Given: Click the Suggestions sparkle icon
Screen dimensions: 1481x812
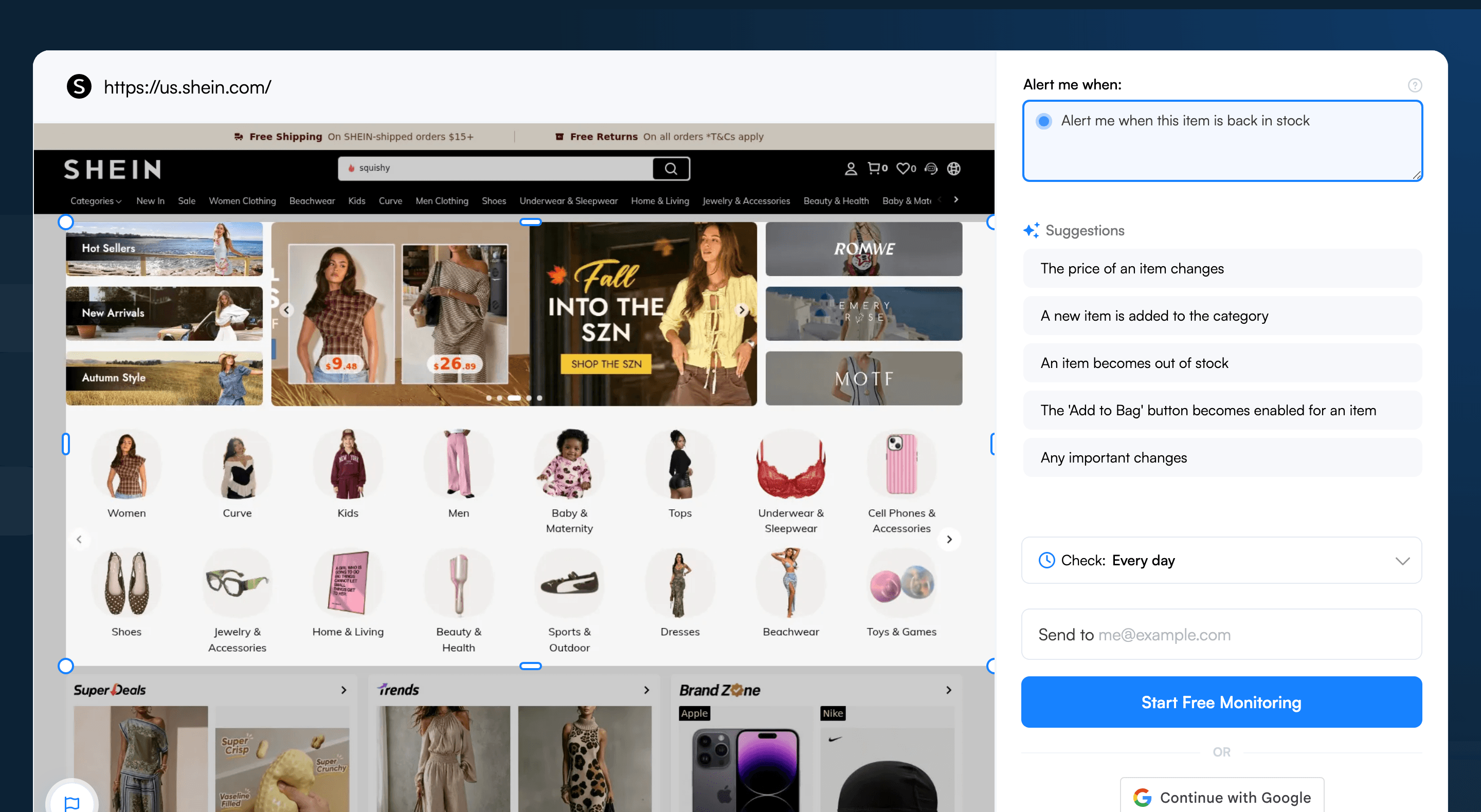Looking at the screenshot, I should (1032, 230).
